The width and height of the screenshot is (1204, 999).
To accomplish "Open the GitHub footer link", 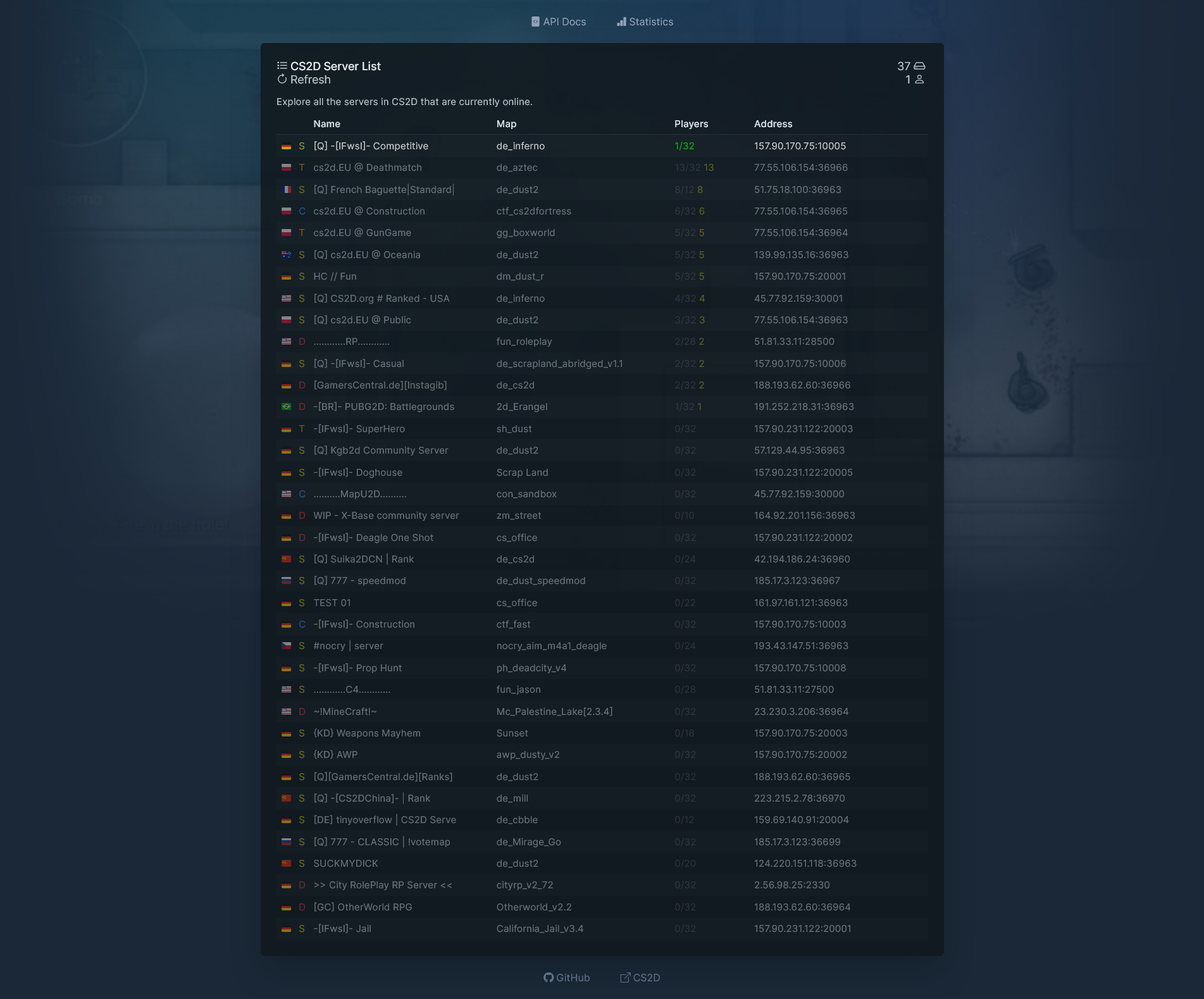I will pyautogui.click(x=566, y=977).
